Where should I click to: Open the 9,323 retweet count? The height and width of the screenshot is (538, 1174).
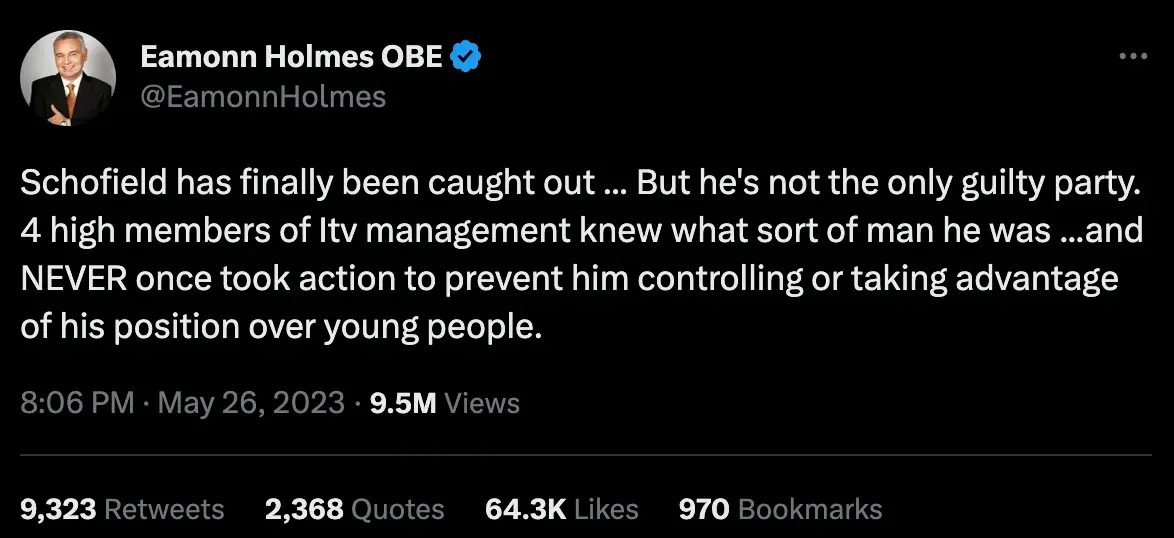click(x=58, y=509)
